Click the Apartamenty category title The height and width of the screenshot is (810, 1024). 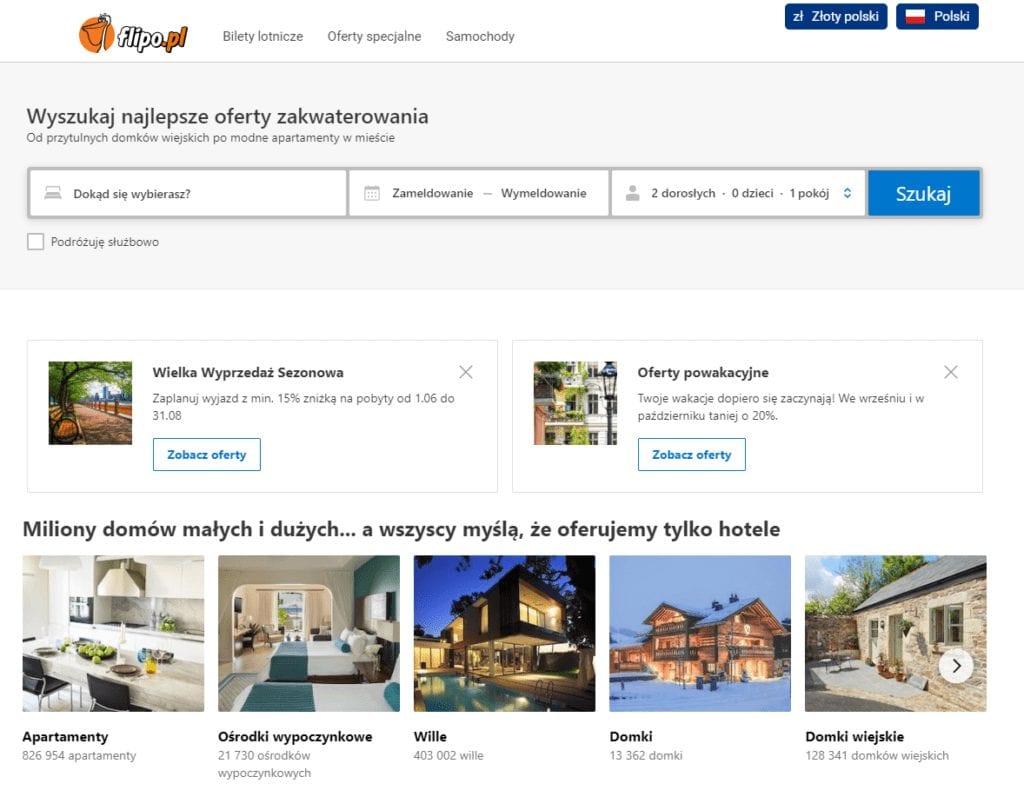point(65,737)
